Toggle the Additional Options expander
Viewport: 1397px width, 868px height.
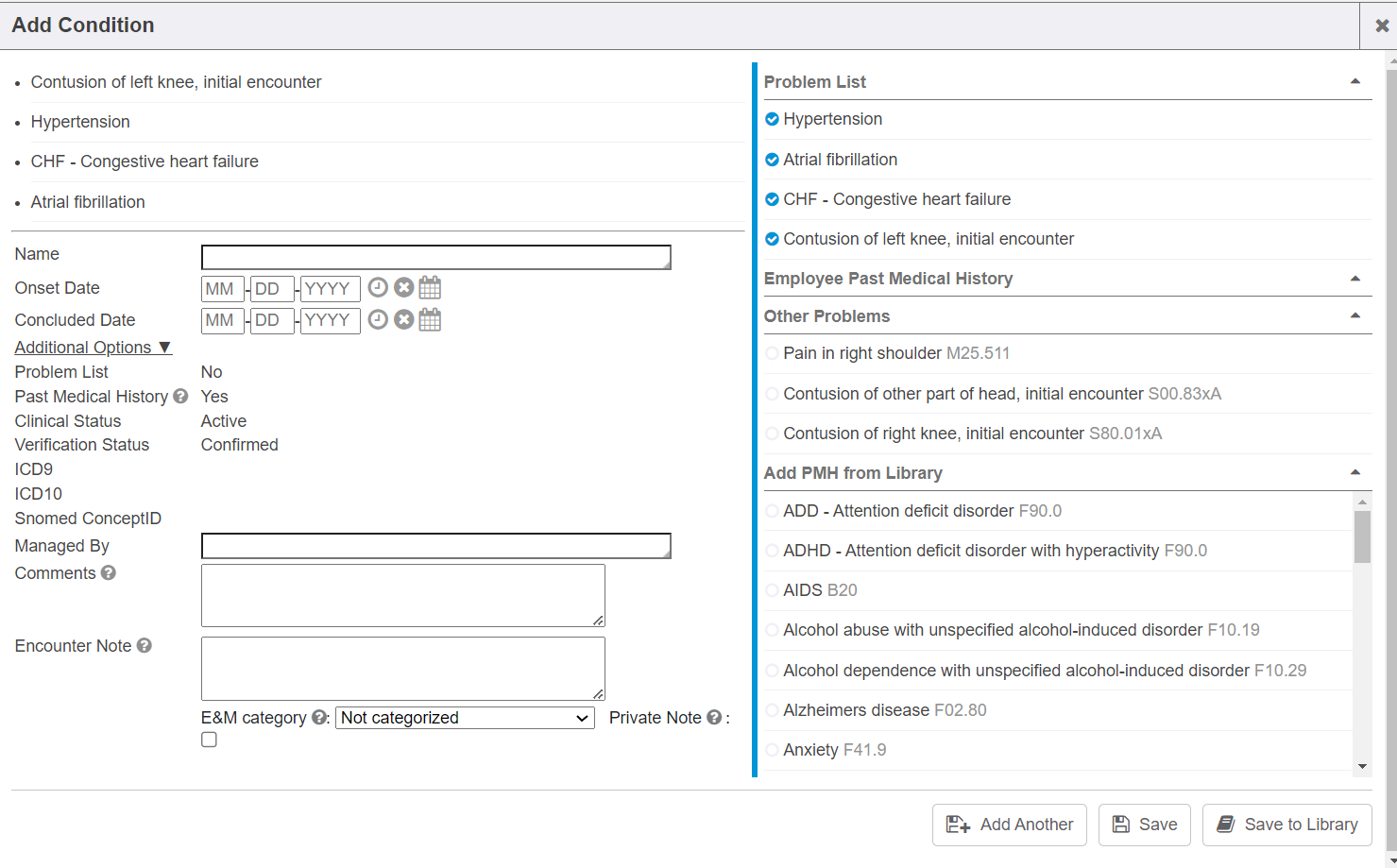93,348
